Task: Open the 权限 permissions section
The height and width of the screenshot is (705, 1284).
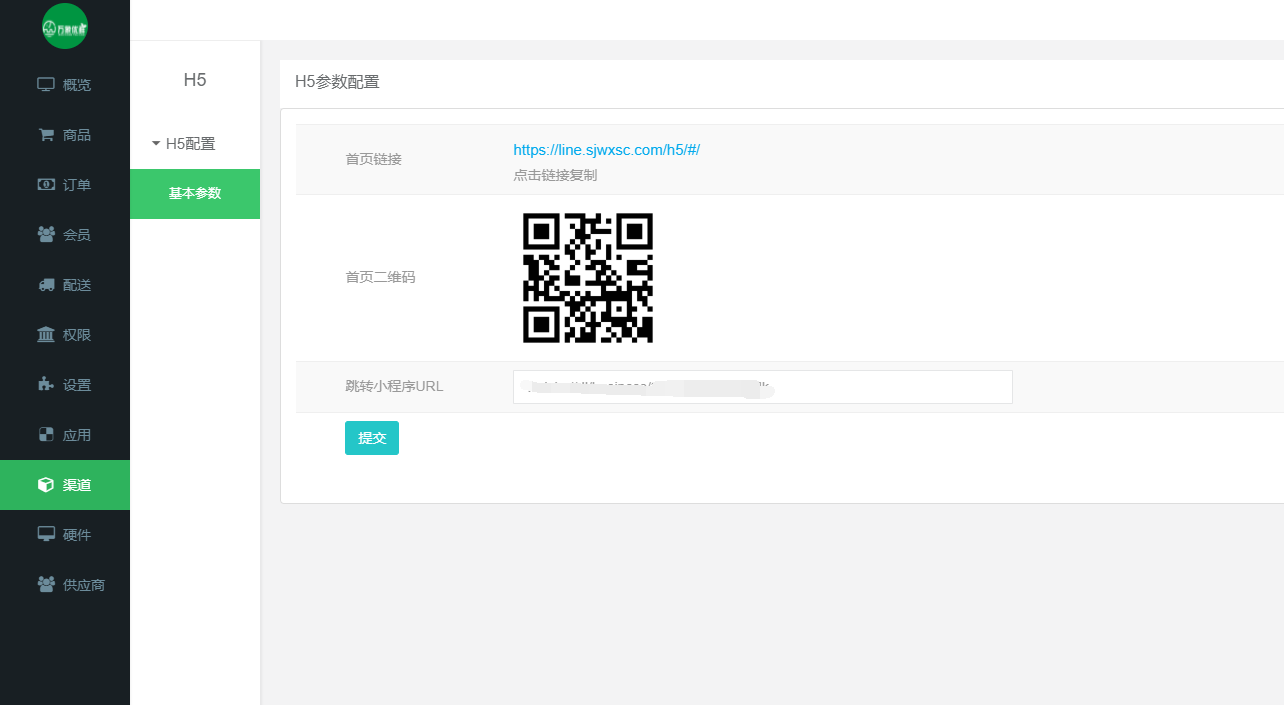Action: click(x=65, y=335)
